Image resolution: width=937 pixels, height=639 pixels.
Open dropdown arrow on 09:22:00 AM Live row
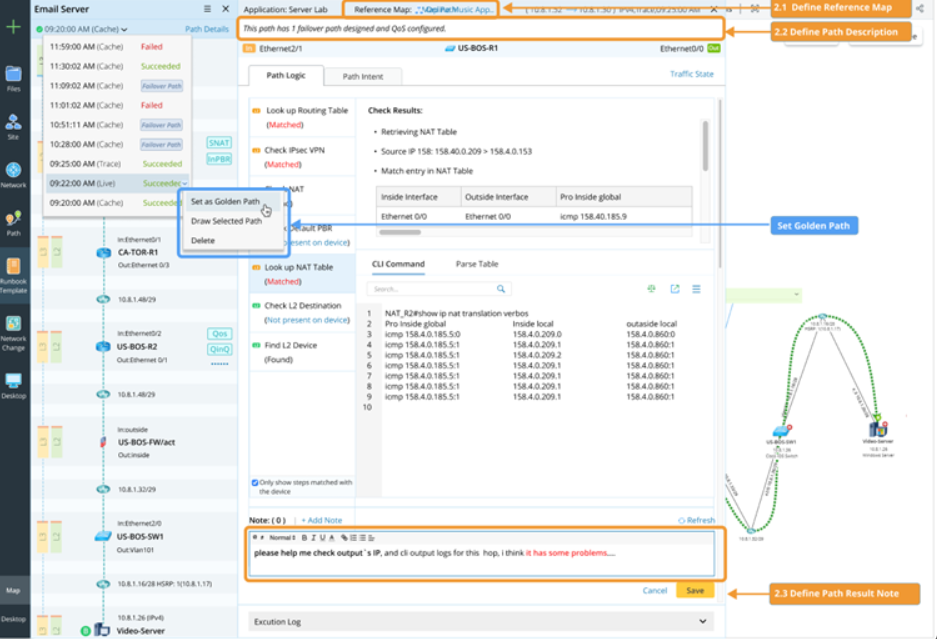click(185, 184)
